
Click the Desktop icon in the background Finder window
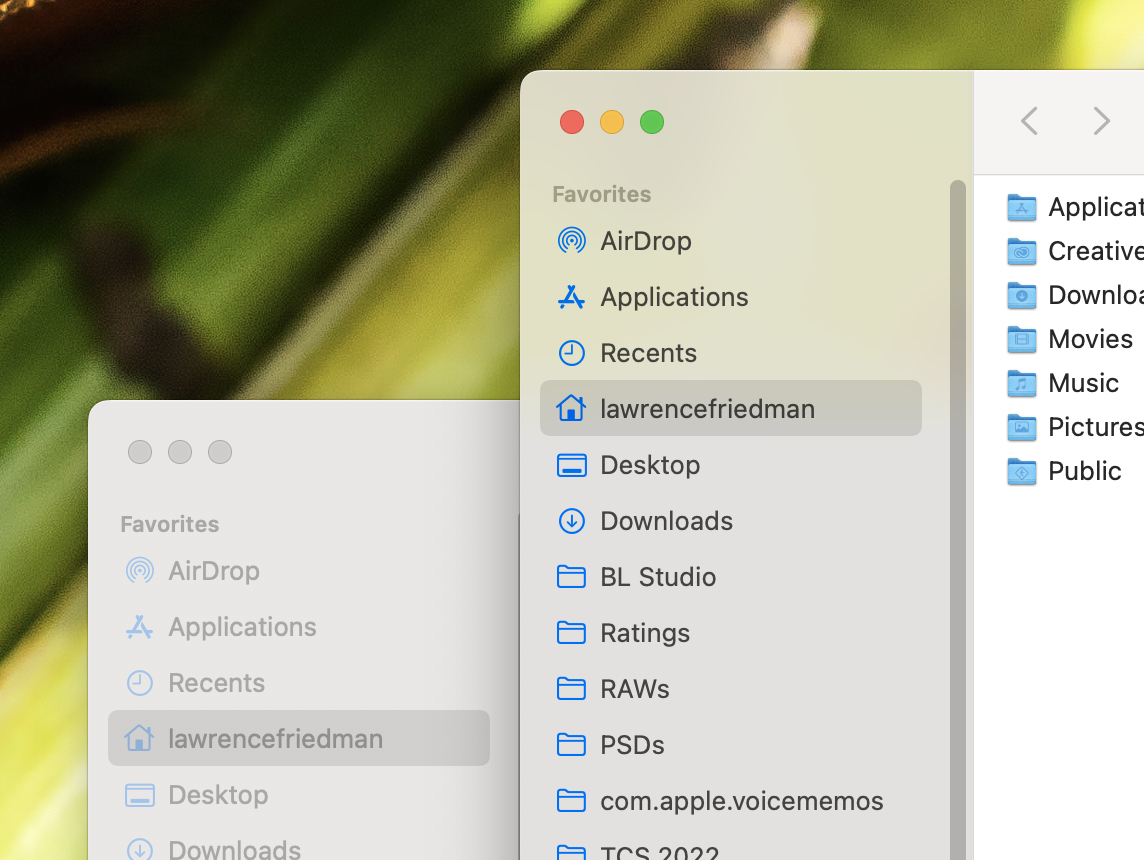point(139,795)
